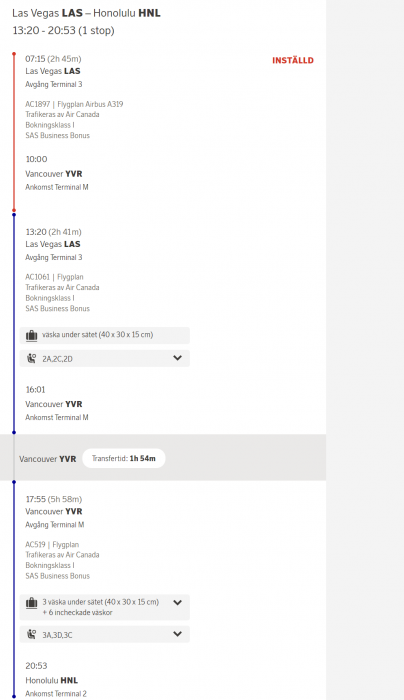Click the Vancouver YVR transfer row label
The width and height of the screenshot is (404, 700).
click(x=48, y=459)
